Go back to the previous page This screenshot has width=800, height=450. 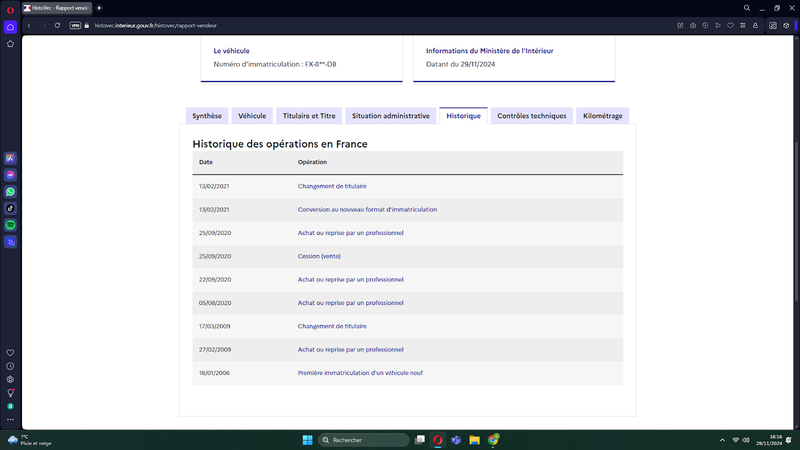(29, 26)
